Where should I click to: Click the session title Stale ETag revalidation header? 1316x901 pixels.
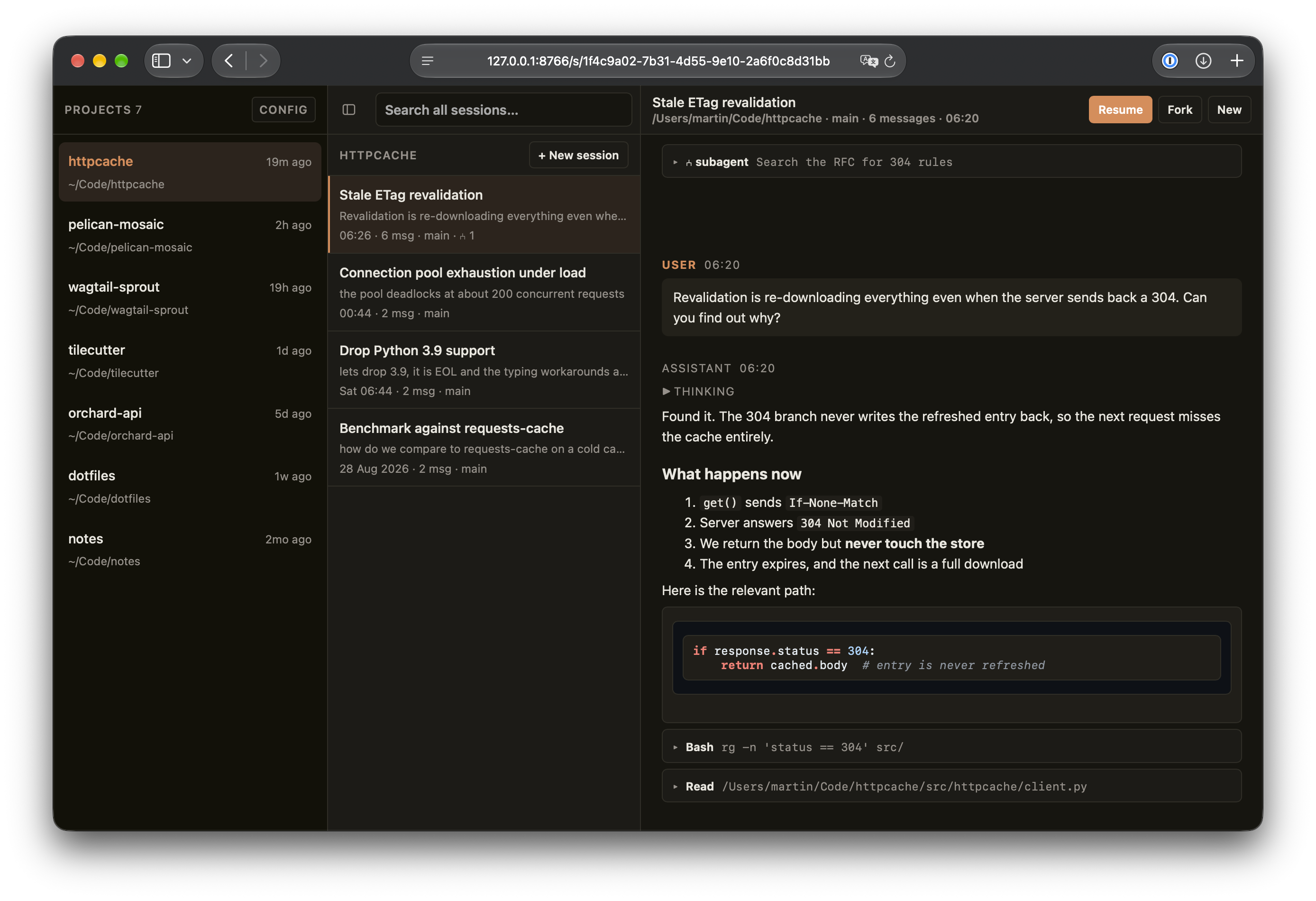[x=724, y=102]
